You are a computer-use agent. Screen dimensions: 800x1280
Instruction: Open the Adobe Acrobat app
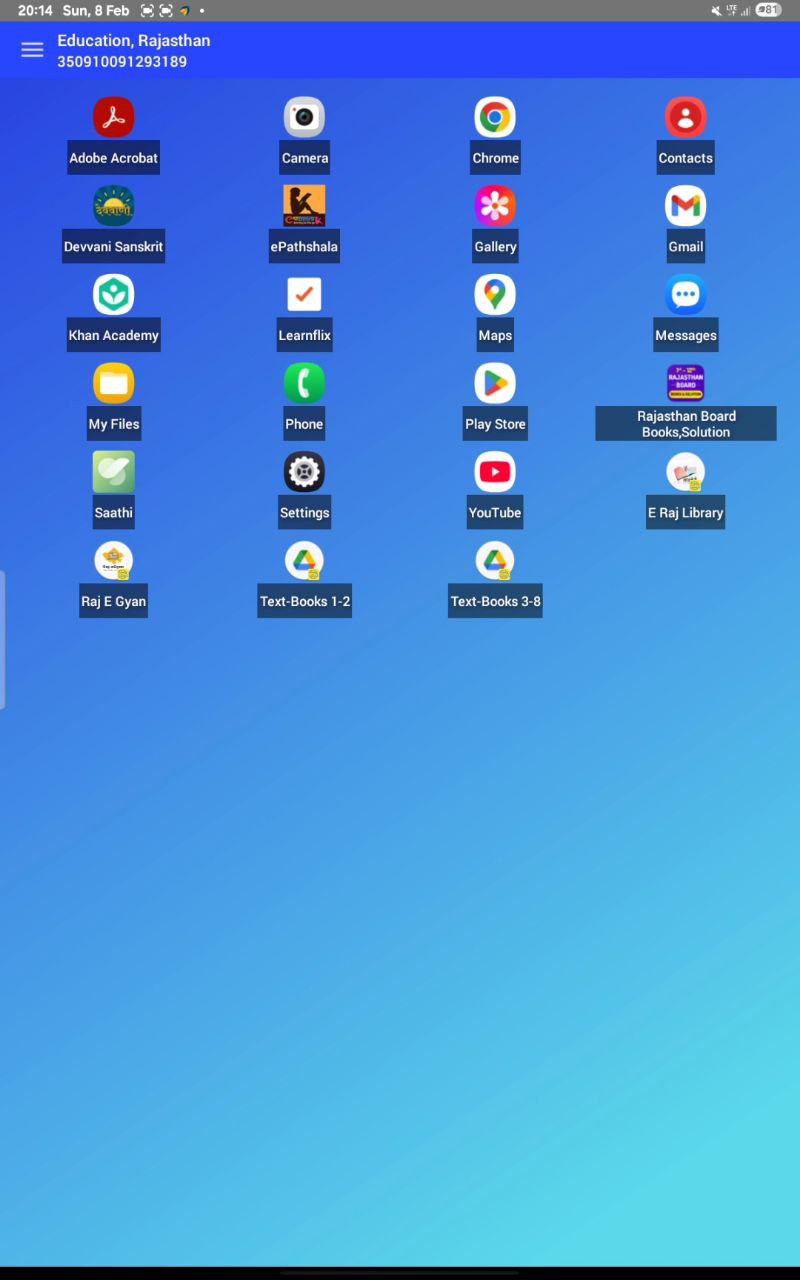pos(113,117)
